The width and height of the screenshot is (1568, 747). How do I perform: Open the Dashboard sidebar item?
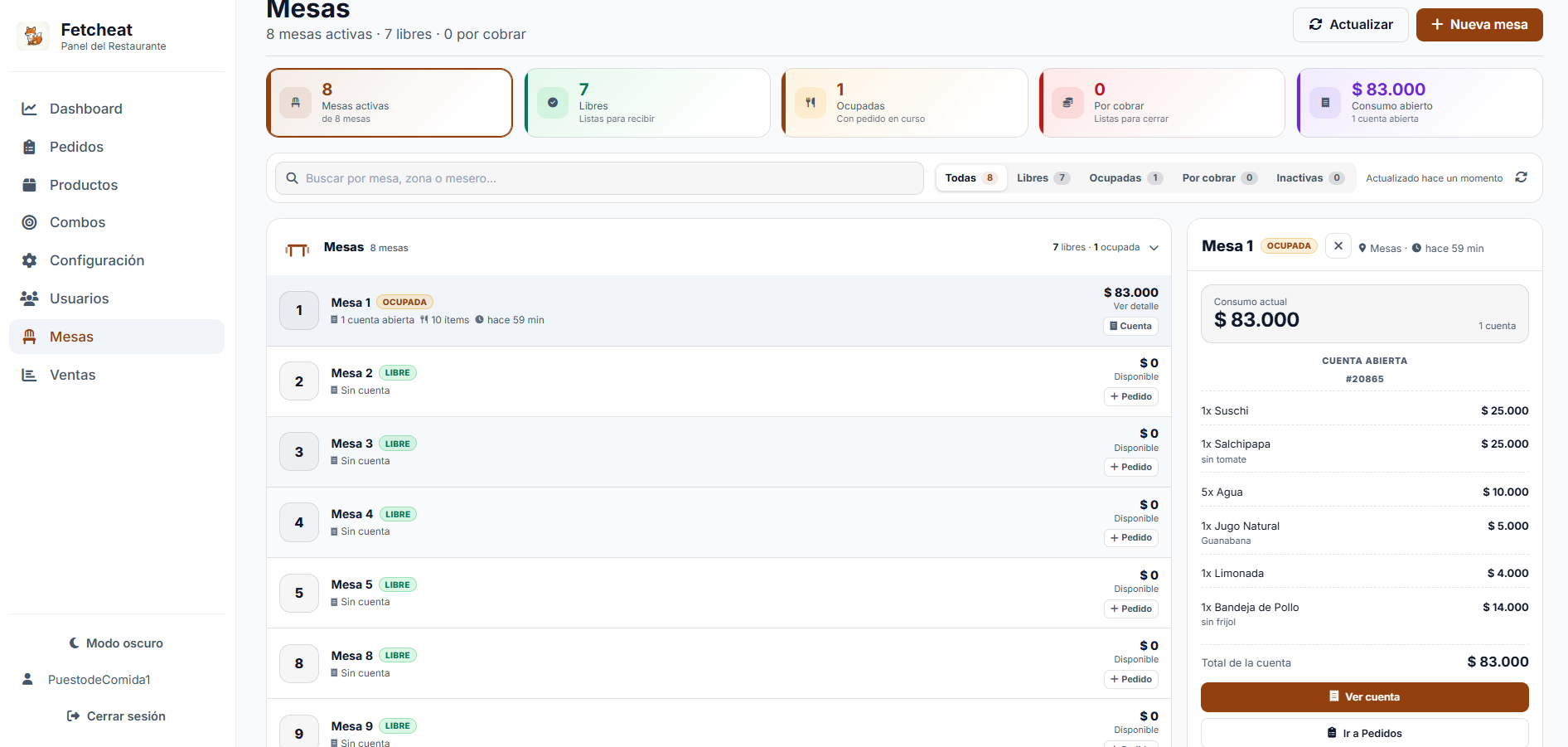tap(117, 109)
